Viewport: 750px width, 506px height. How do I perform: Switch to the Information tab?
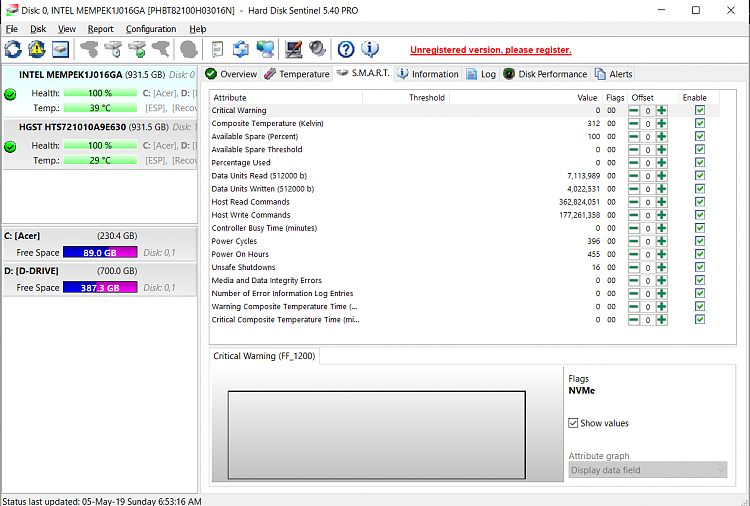tap(428, 74)
